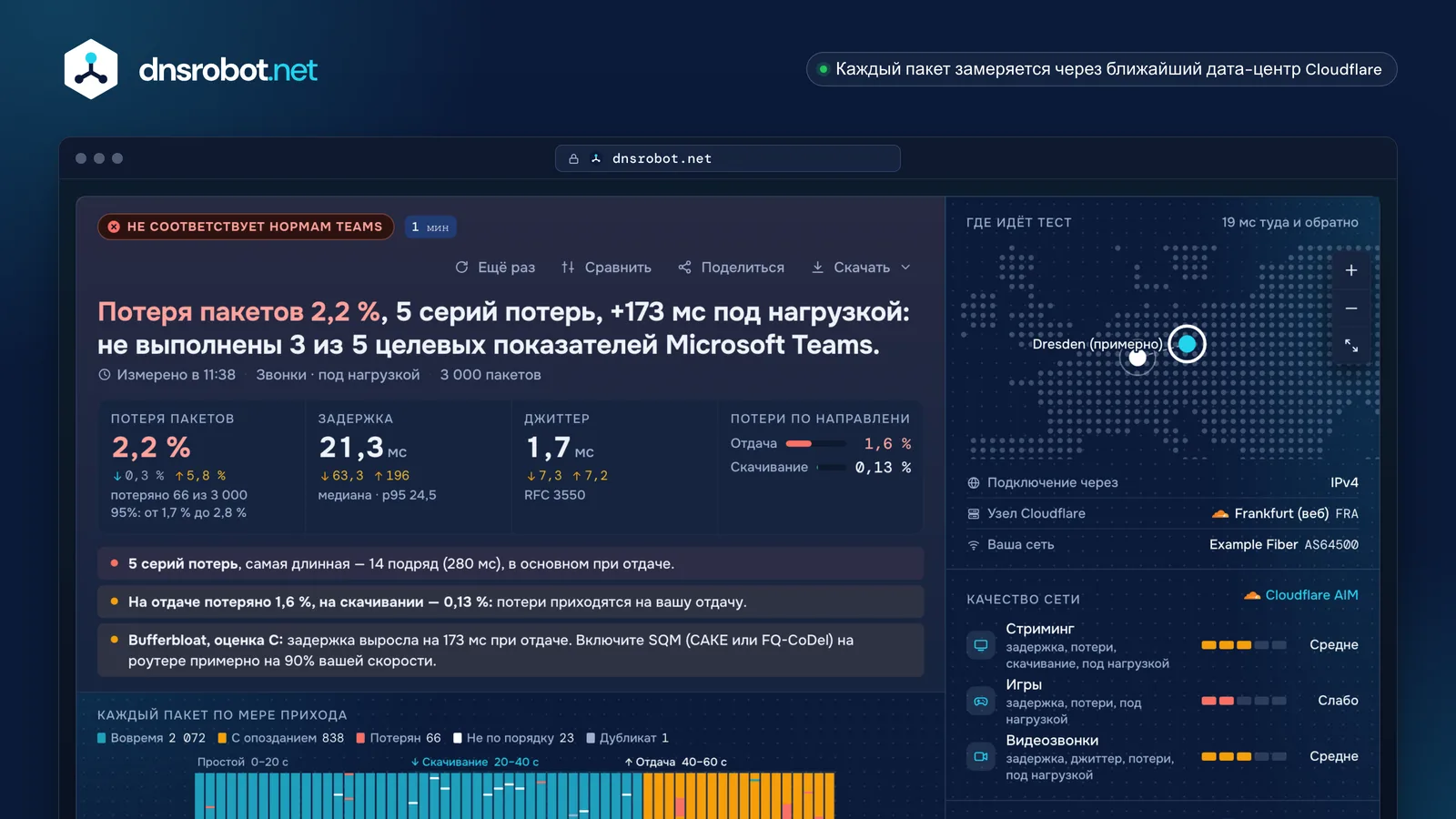Click the Поделиться share button
The image size is (1456, 819).
click(x=731, y=268)
